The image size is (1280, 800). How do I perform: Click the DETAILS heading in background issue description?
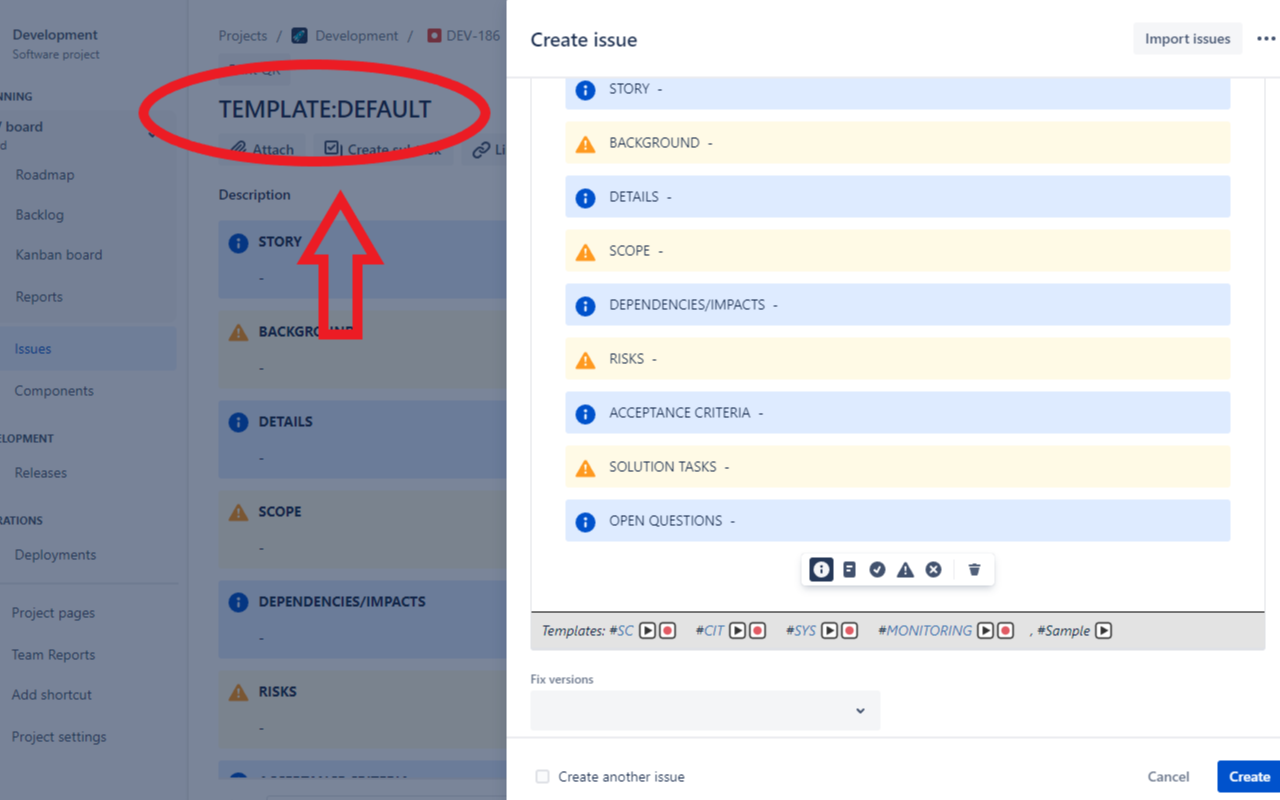285,421
